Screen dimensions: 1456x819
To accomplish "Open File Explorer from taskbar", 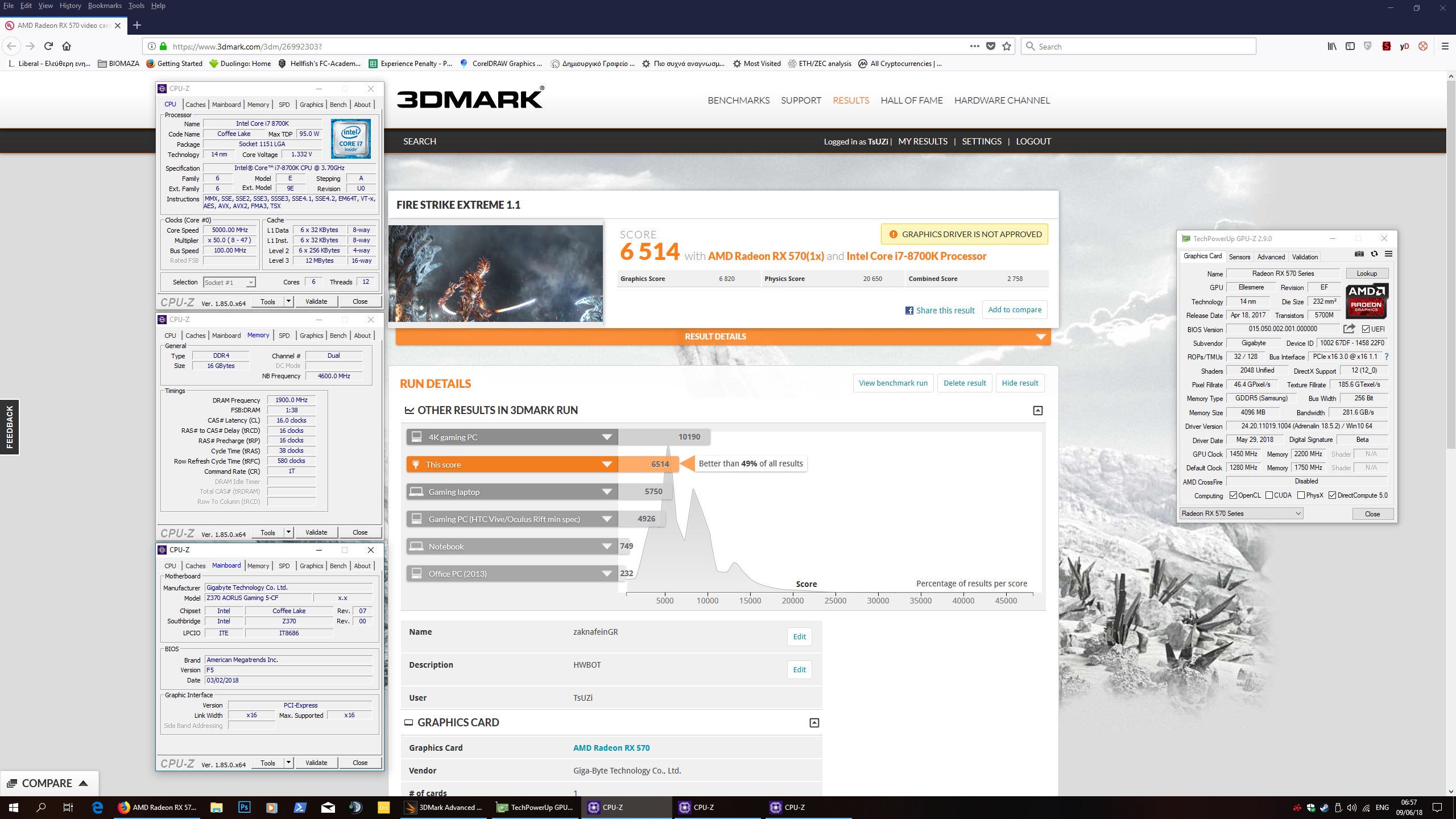I will 216,807.
